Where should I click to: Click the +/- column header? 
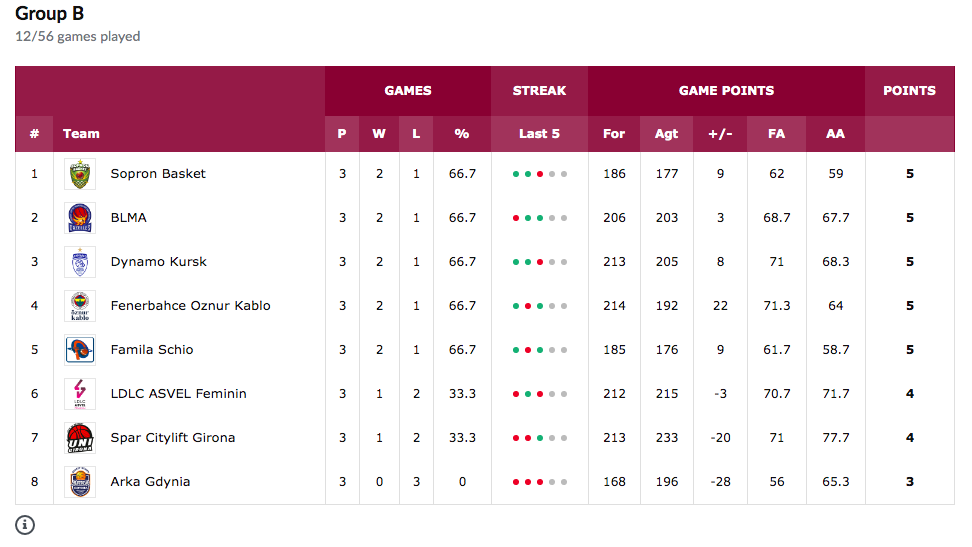coord(720,134)
